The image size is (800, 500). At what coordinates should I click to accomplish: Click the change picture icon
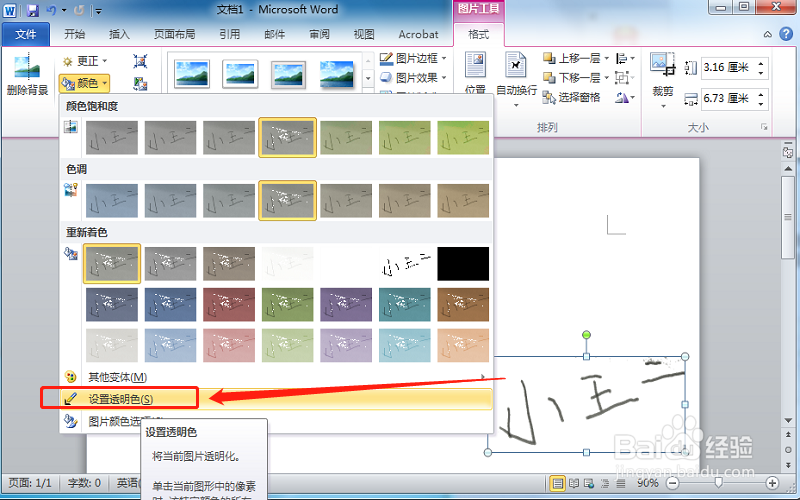(x=140, y=83)
